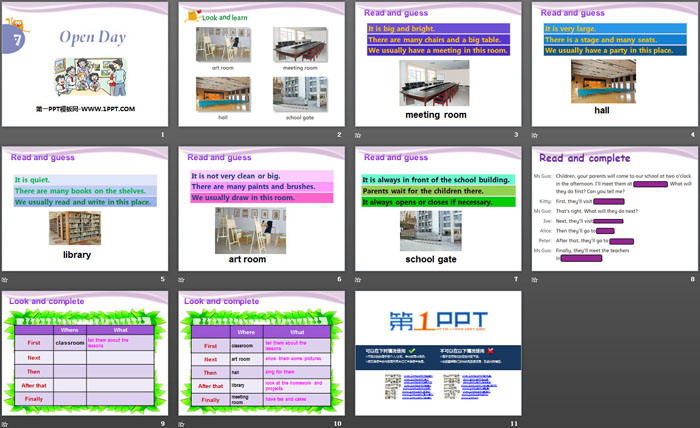Click the 'hall' caption on slide 4
The height and width of the screenshot is (428, 700).
click(602, 110)
